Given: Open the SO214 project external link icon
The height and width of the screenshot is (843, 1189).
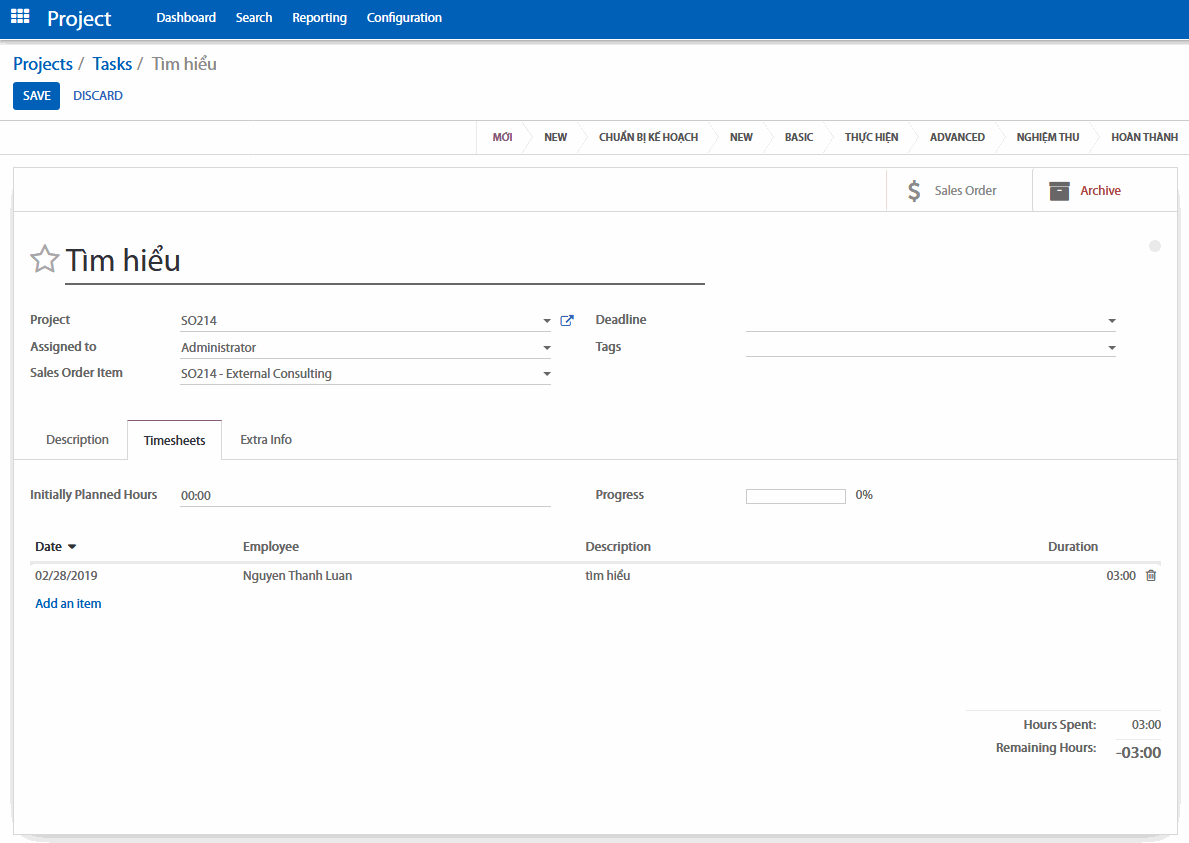Looking at the screenshot, I should (567, 321).
